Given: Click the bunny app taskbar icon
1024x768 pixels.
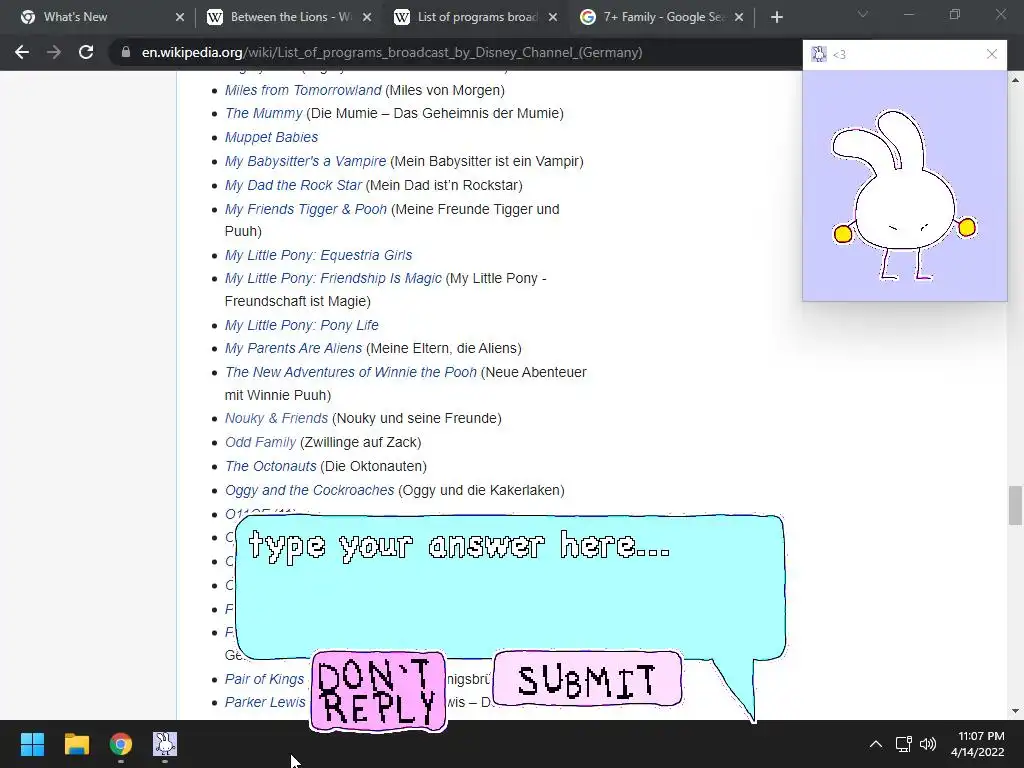Looking at the screenshot, I should click(165, 744).
